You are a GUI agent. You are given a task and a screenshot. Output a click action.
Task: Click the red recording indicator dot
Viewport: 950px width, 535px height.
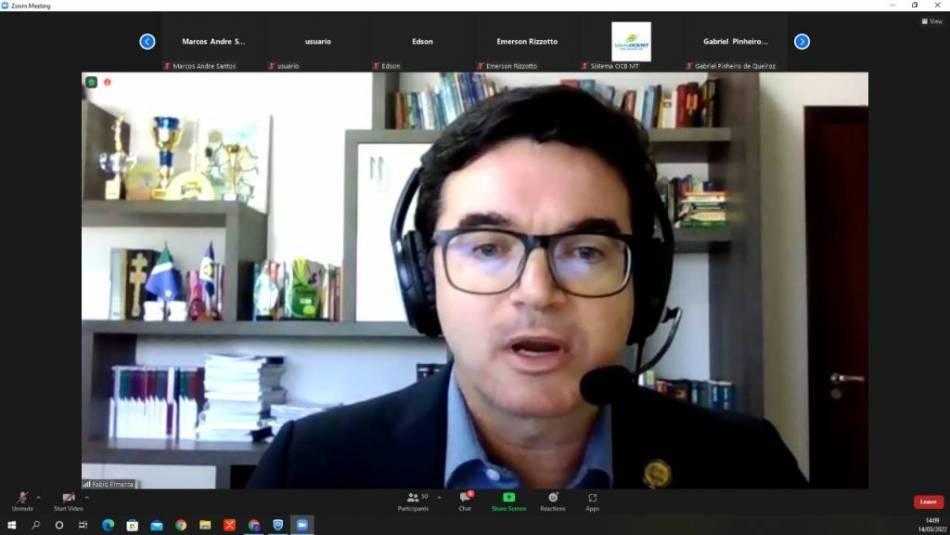pos(107,82)
